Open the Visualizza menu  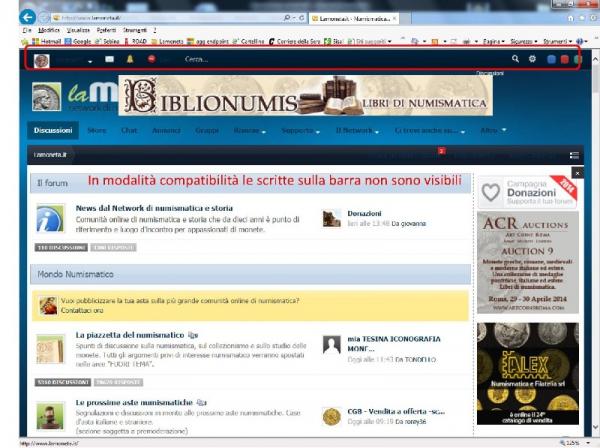click(78, 30)
